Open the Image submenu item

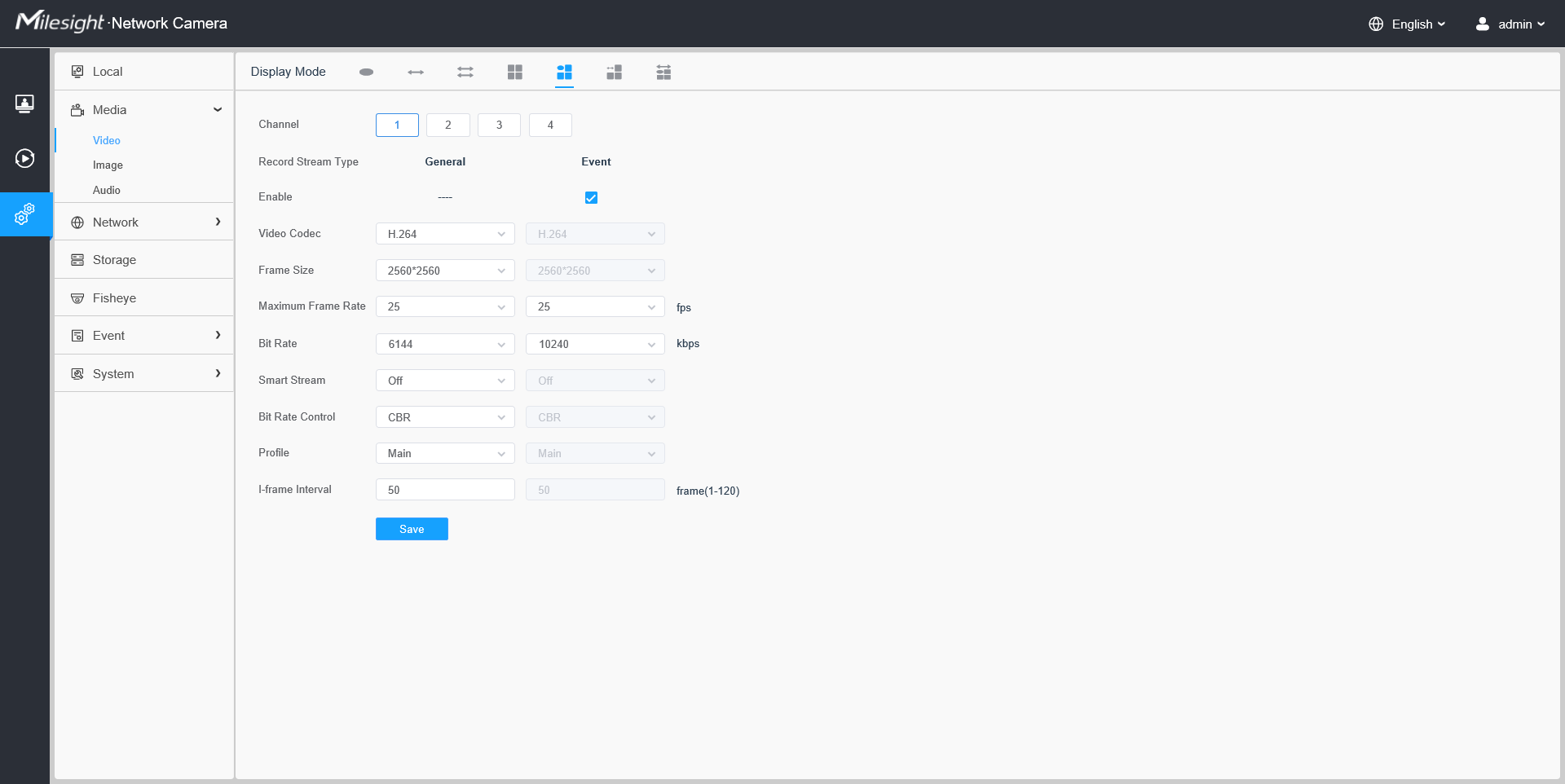(x=108, y=165)
